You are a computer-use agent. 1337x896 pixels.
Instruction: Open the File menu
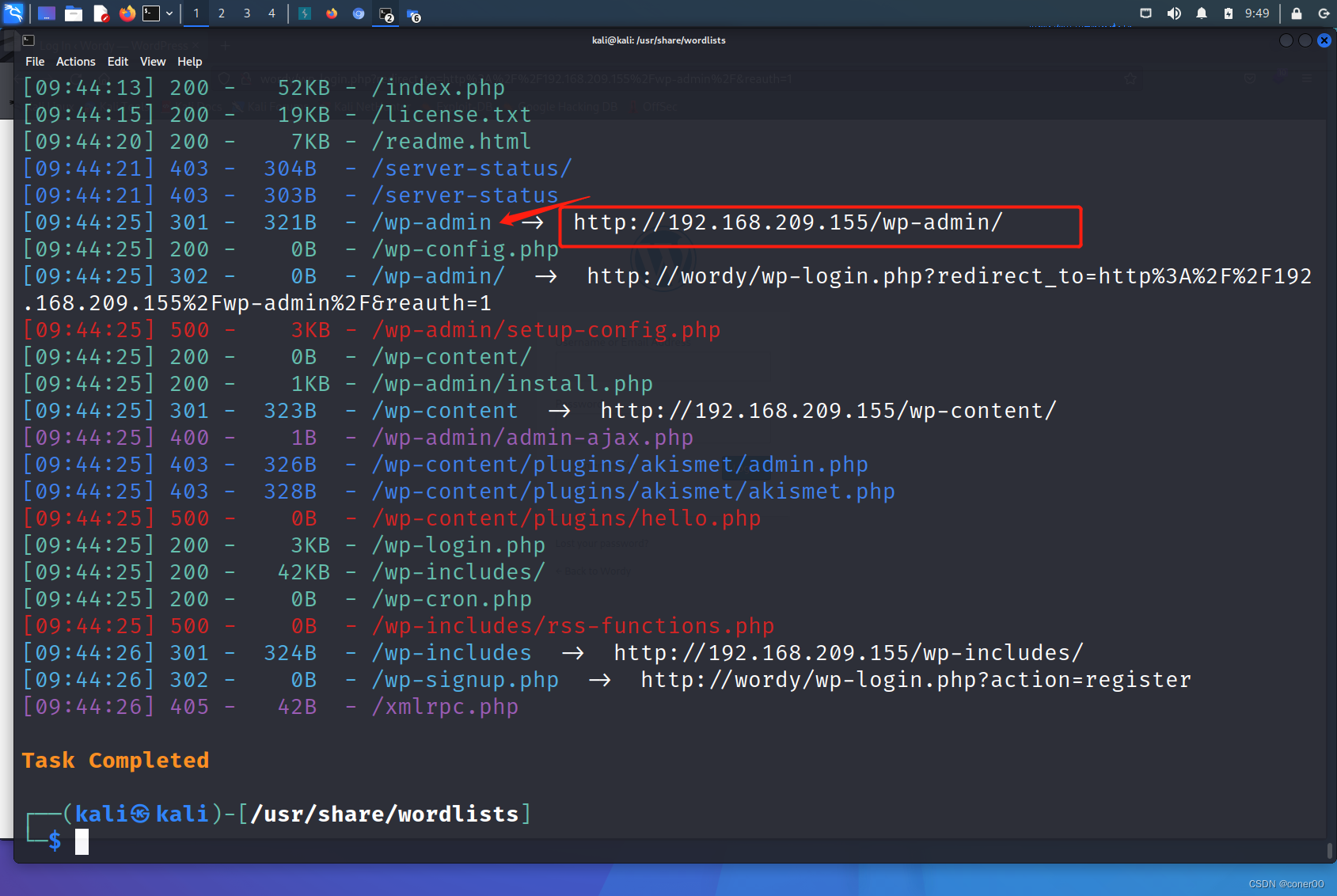[x=35, y=62]
